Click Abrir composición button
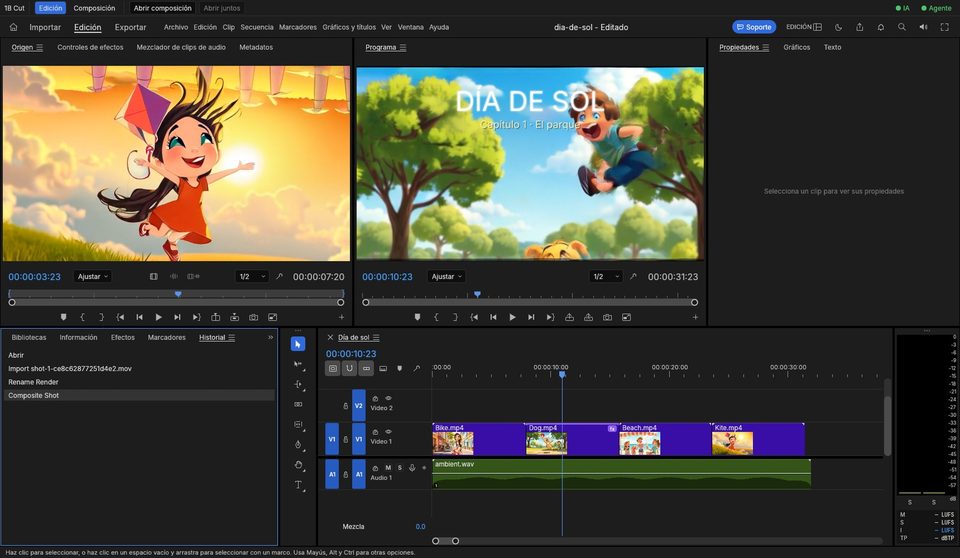The height and width of the screenshot is (558, 960). point(162,8)
